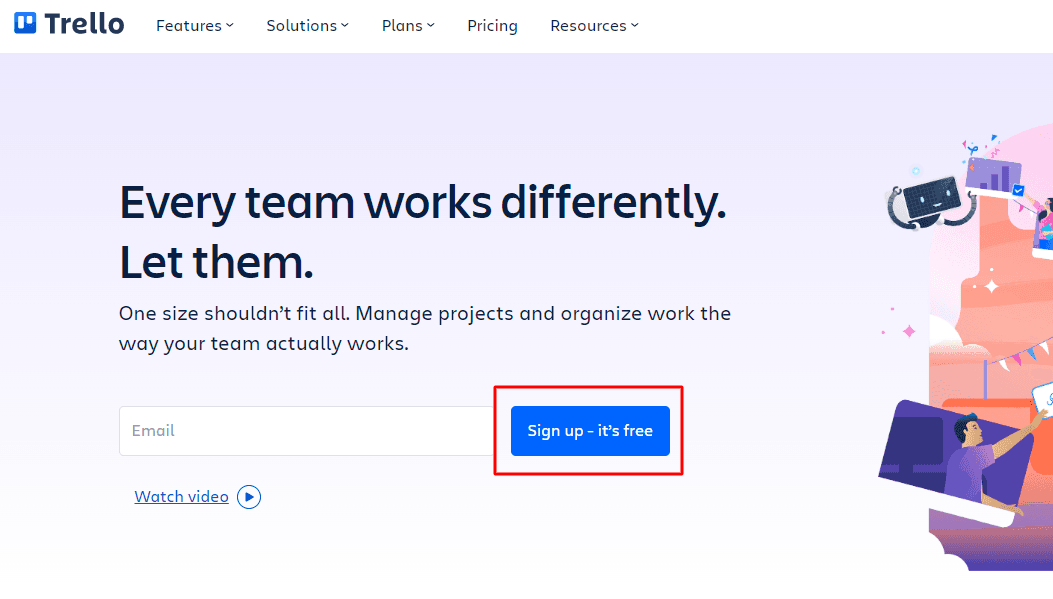
Task: Open the Solutions menu label
Action: [301, 26]
